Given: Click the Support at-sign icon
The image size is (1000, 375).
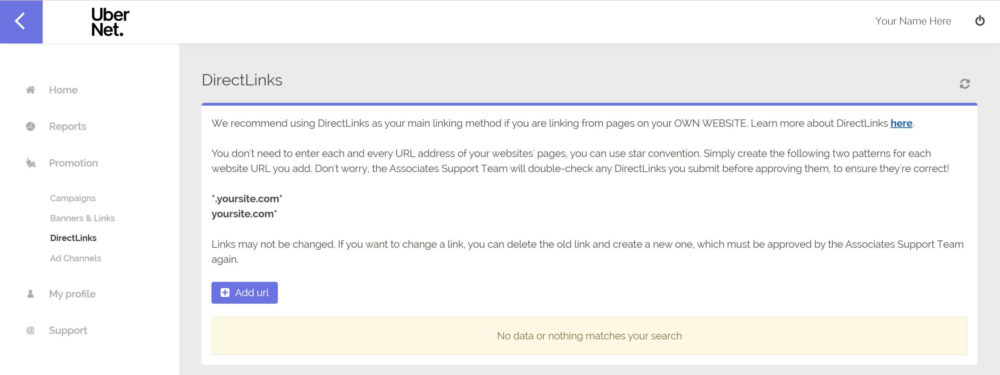Looking at the screenshot, I should pos(30,330).
